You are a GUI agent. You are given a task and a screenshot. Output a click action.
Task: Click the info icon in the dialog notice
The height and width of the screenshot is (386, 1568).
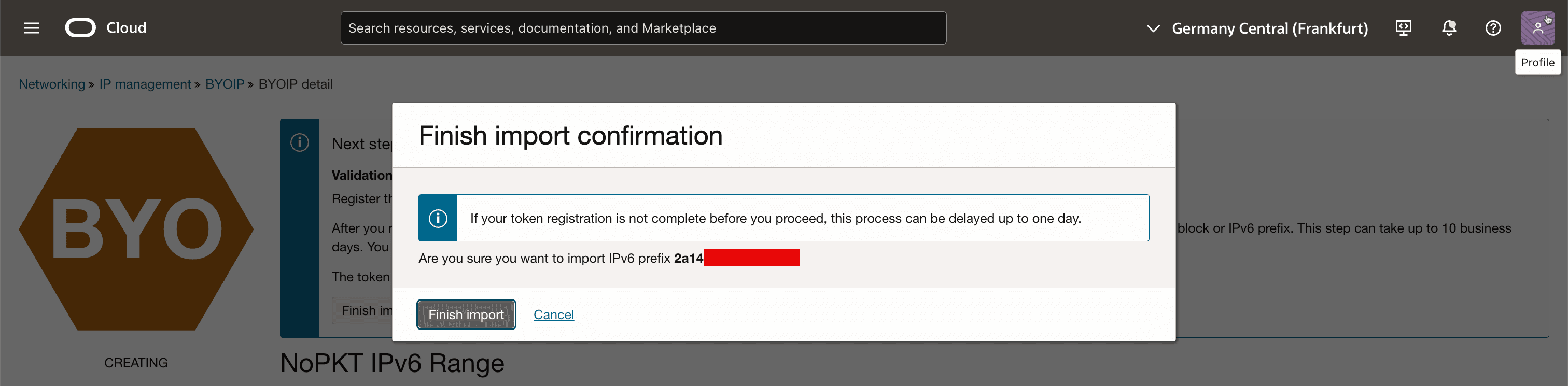click(438, 218)
